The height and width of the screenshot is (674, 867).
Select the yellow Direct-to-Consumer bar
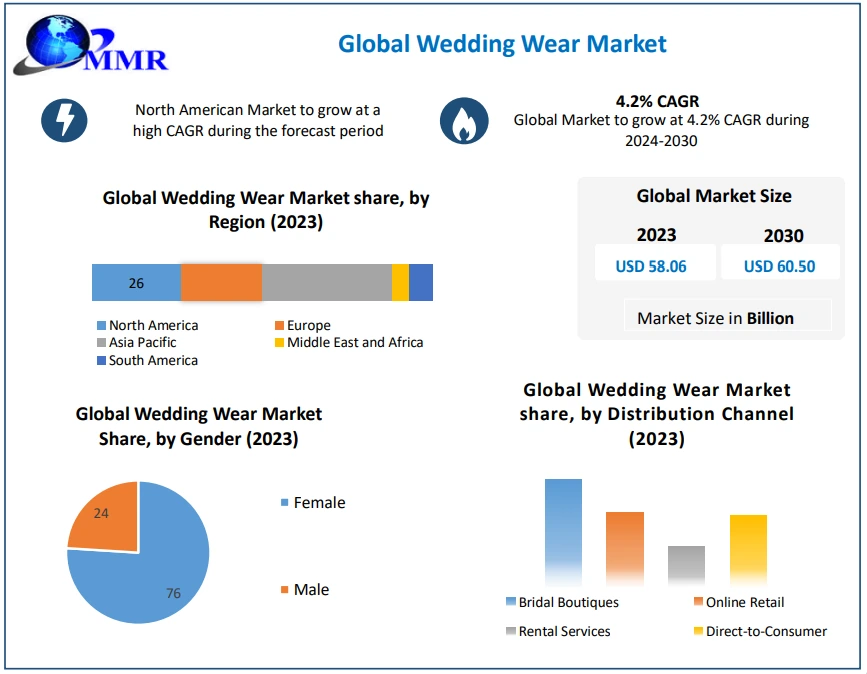point(748,547)
